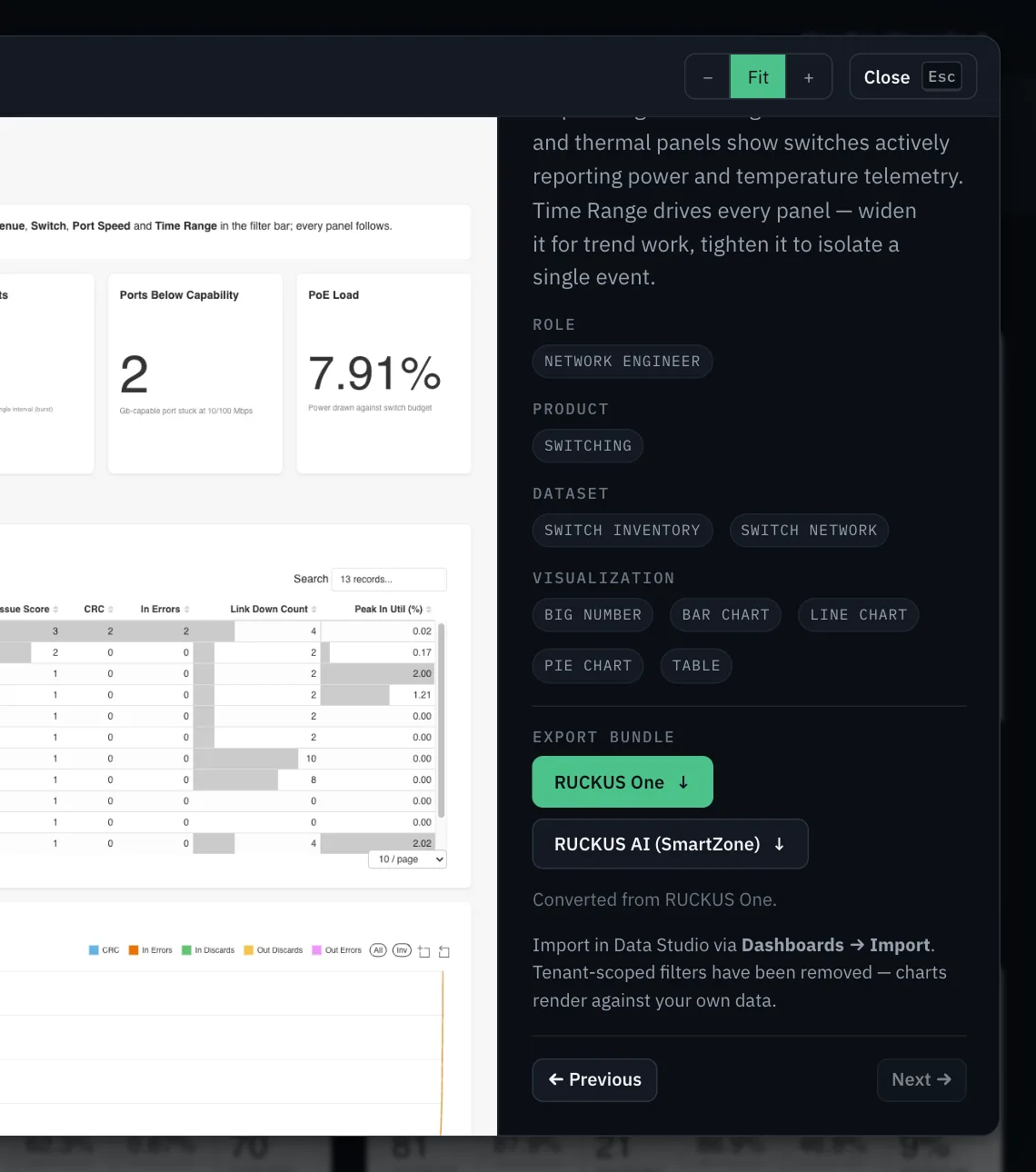1036x1172 pixels.
Task: Select the SWITCH INVENTORY dataset tag
Action: [x=623, y=531]
